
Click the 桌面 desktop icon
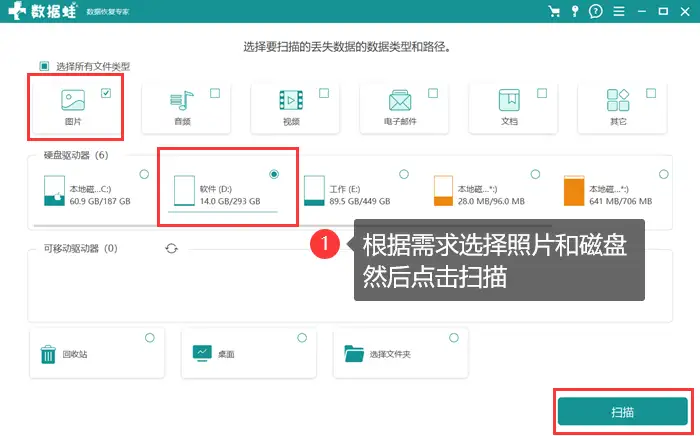pos(202,353)
